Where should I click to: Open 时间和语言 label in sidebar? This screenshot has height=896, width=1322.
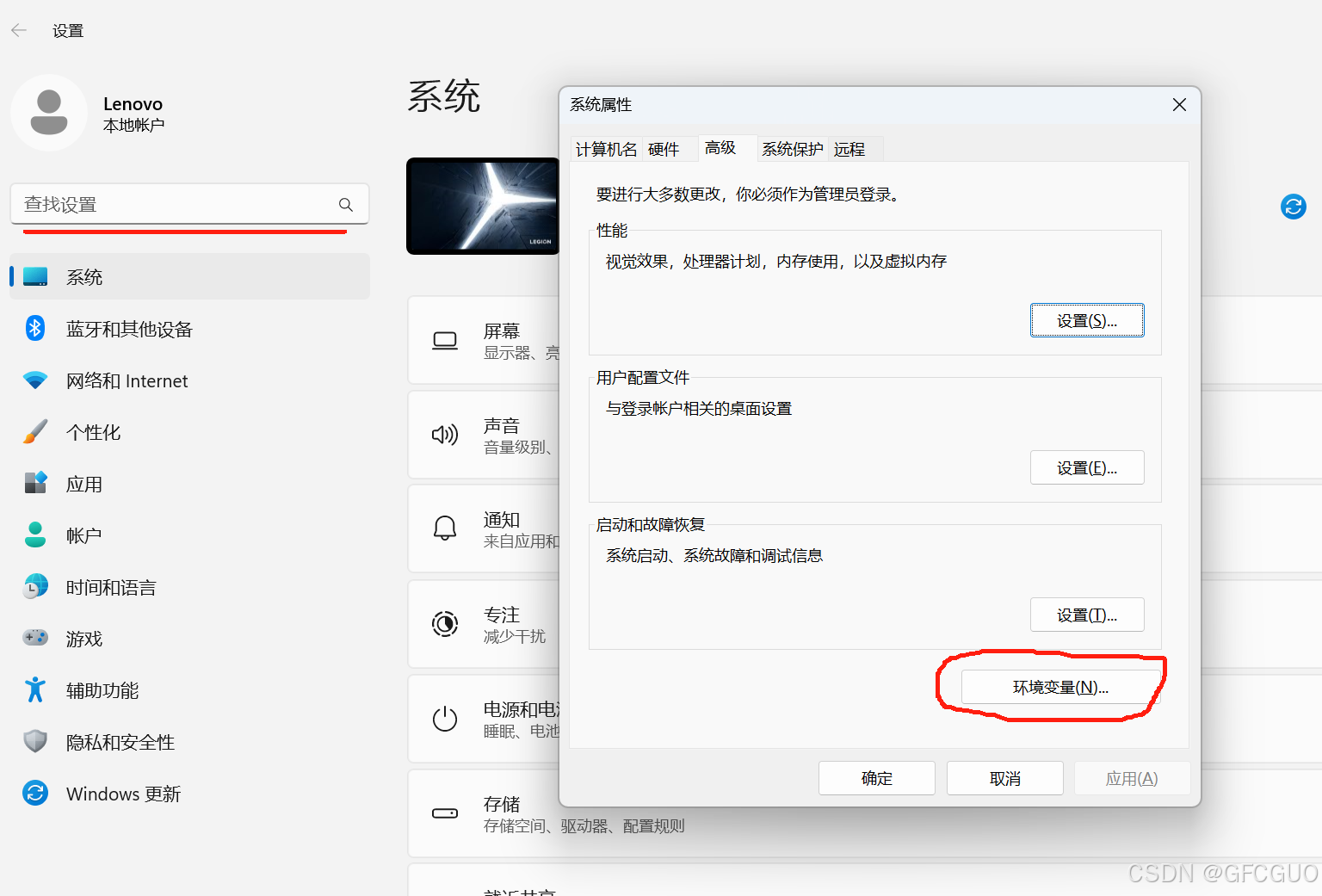coord(111,587)
